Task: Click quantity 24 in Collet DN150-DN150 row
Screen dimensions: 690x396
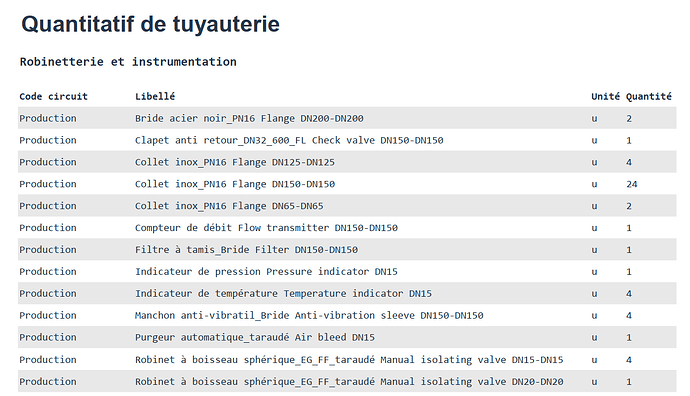Action: tap(631, 184)
